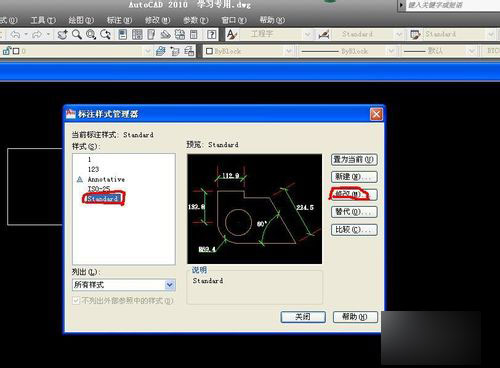Open the table style Standard dropdown
Viewport: 500px width, 368px height.
click(x=491, y=34)
